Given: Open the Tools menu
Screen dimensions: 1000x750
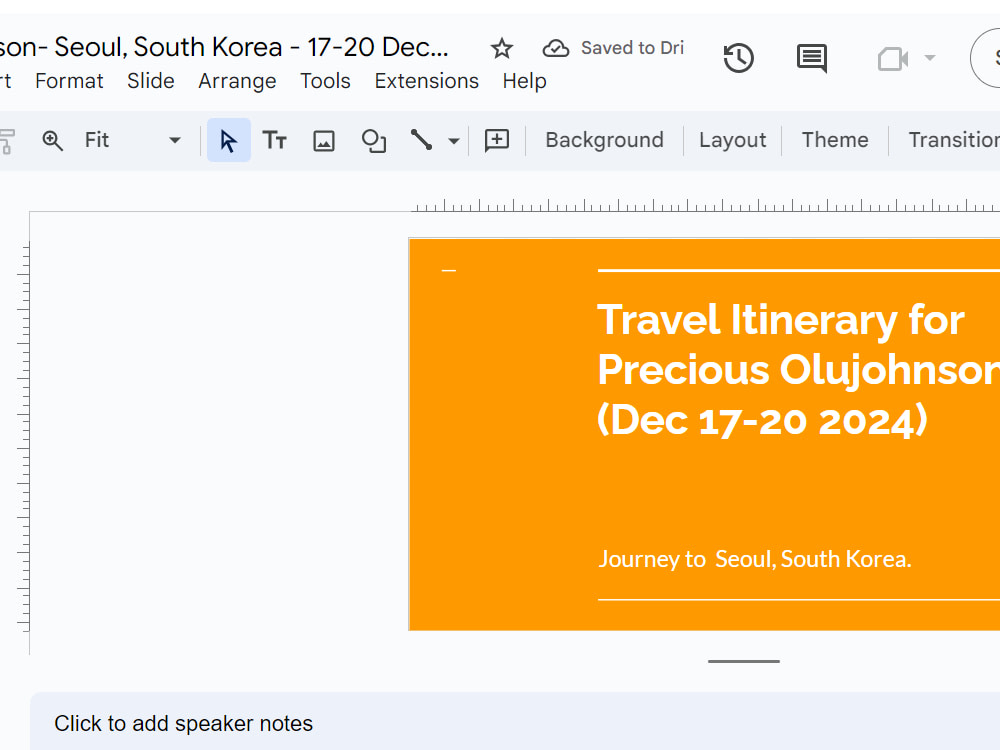Looking at the screenshot, I should [325, 82].
